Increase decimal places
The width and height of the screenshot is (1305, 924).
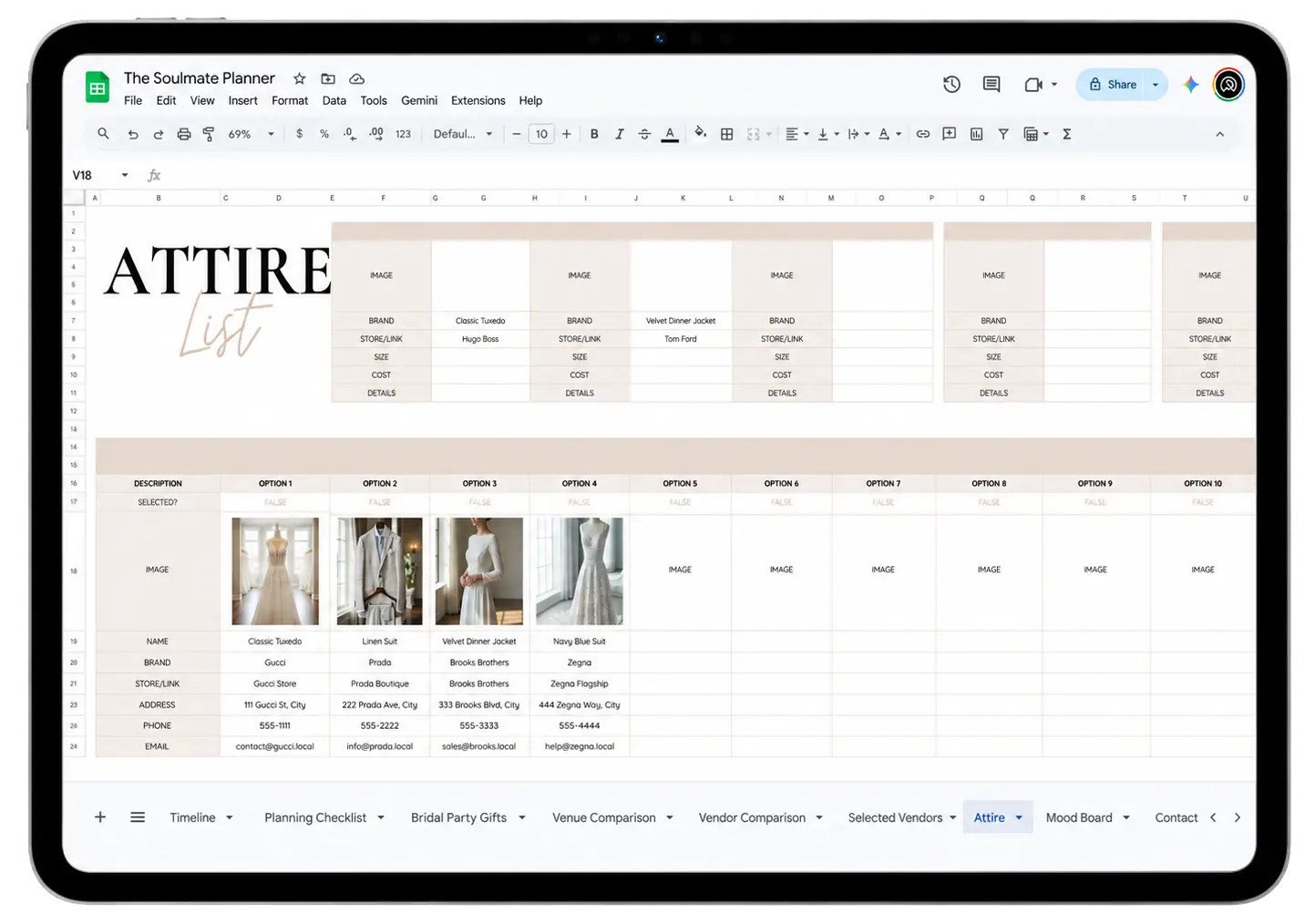pos(376,134)
